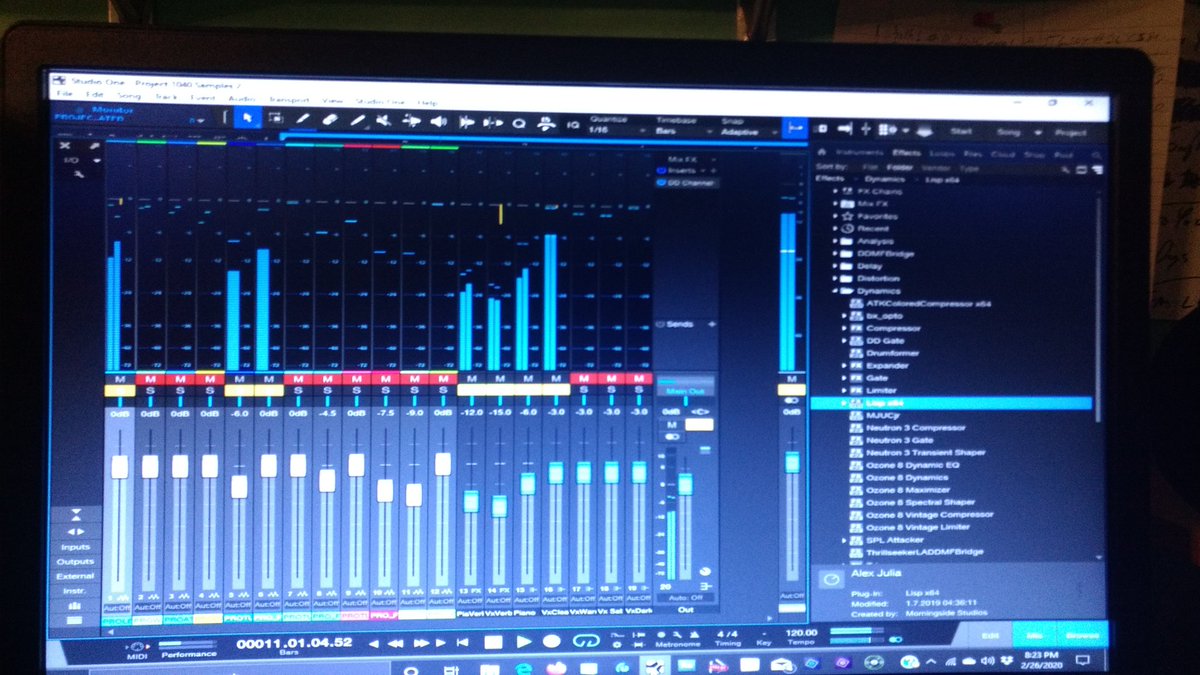Viewport: 1200px width, 675px height.
Task: Solo the VxClea channel 16
Action: pyautogui.click(x=555, y=389)
